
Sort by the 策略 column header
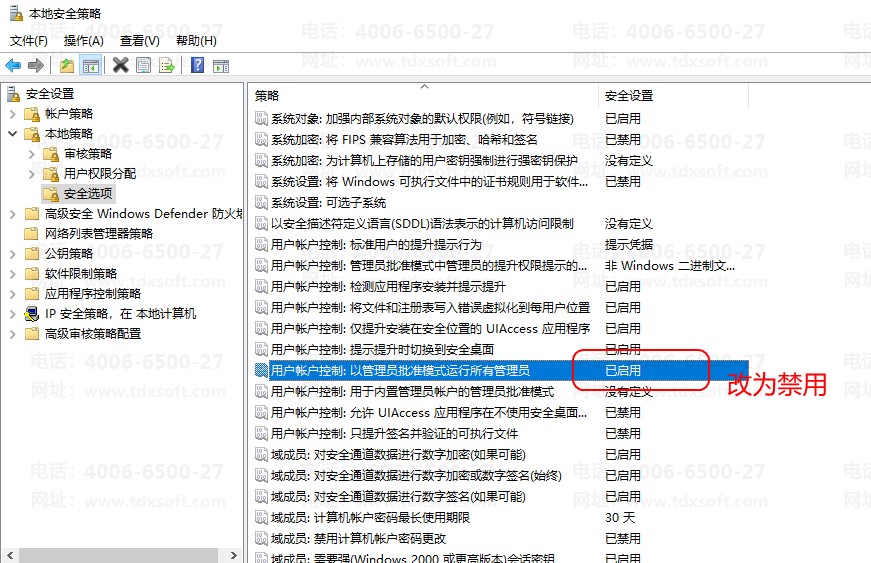coord(267,96)
